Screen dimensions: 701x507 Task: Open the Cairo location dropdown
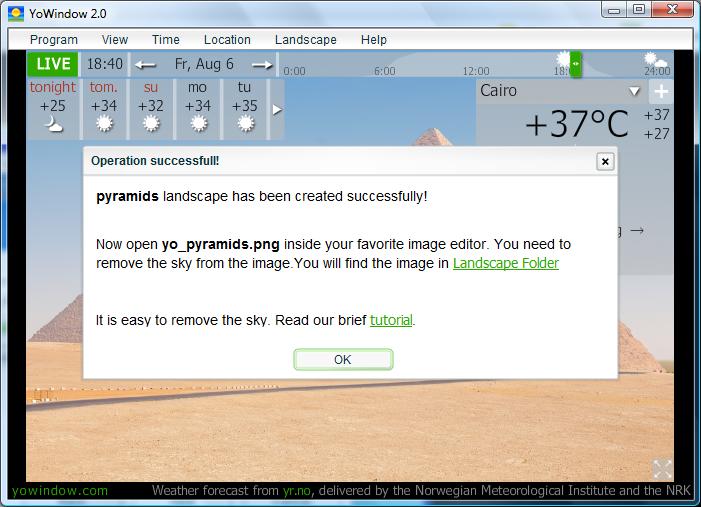click(633, 91)
